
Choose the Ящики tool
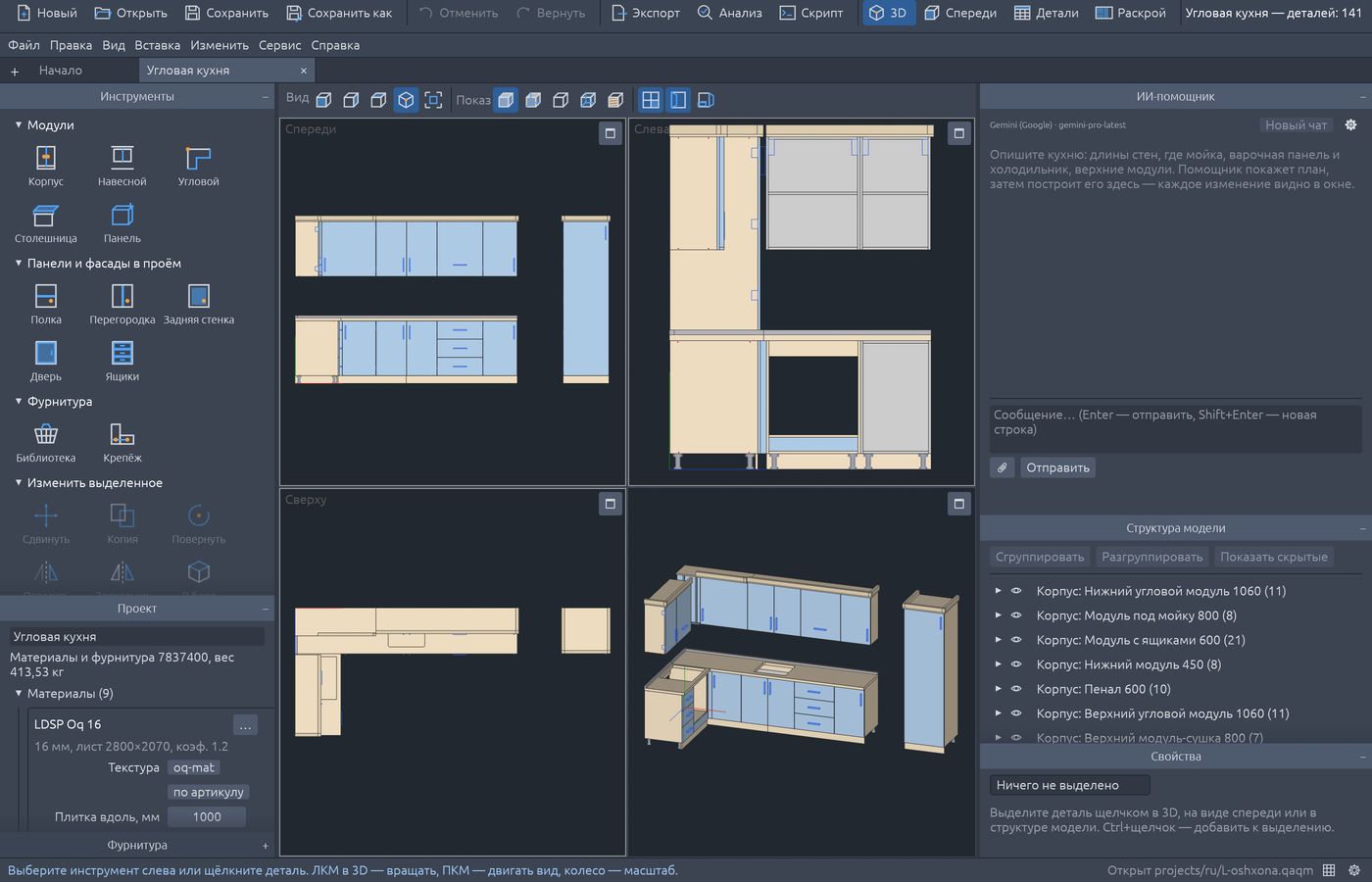[x=122, y=362]
